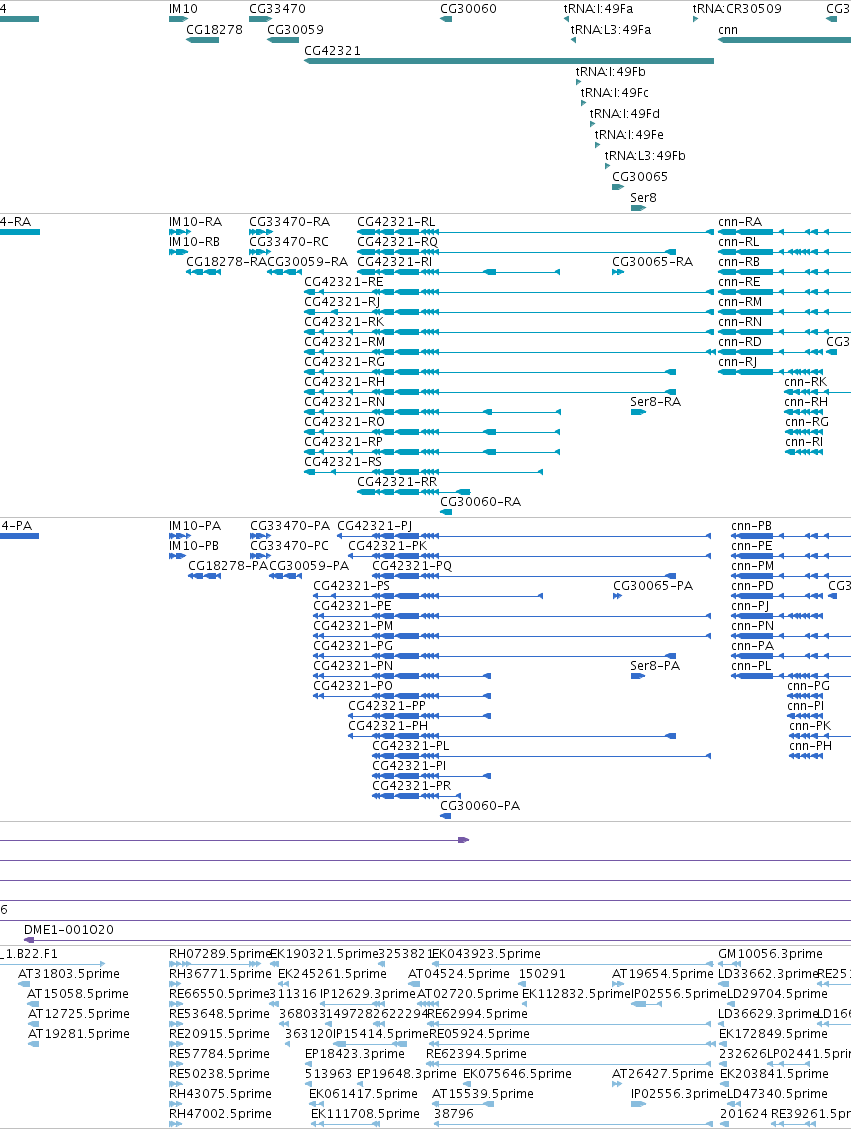Click transcript CG42321-RE label
The height and width of the screenshot is (1129, 851).
343,282
